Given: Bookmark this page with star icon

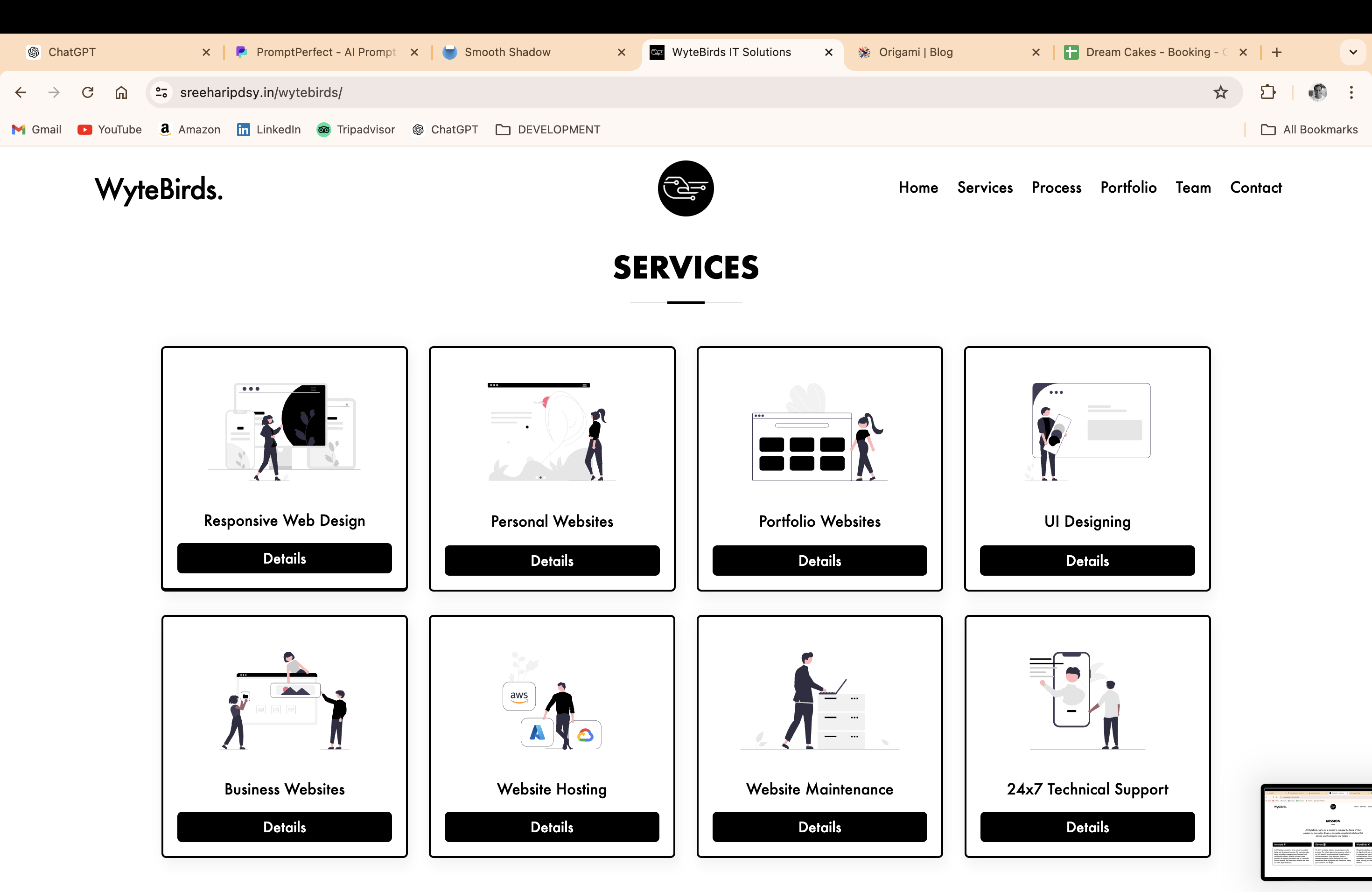Looking at the screenshot, I should [1220, 92].
